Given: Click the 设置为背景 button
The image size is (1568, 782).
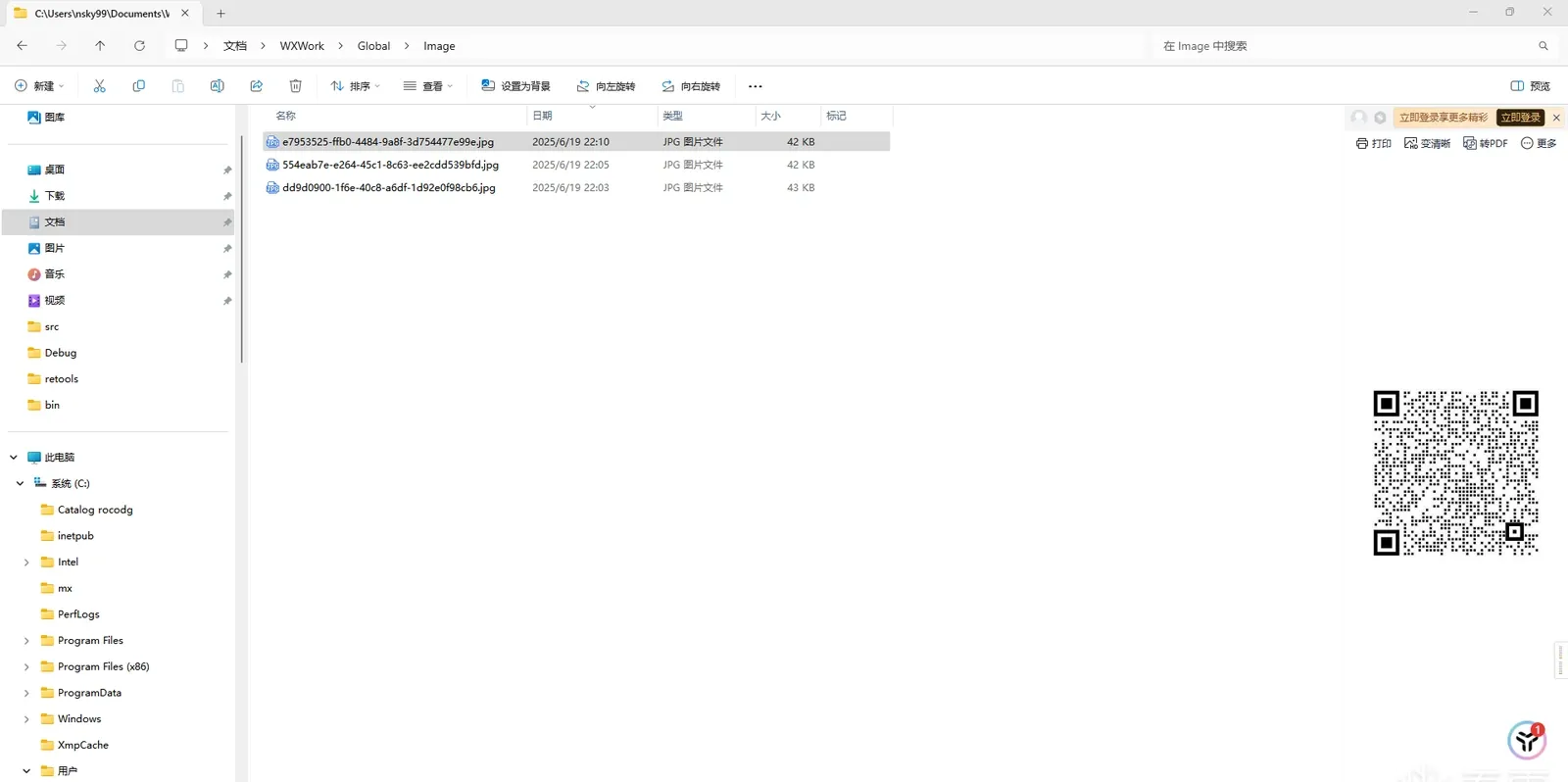Looking at the screenshot, I should 515,86.
